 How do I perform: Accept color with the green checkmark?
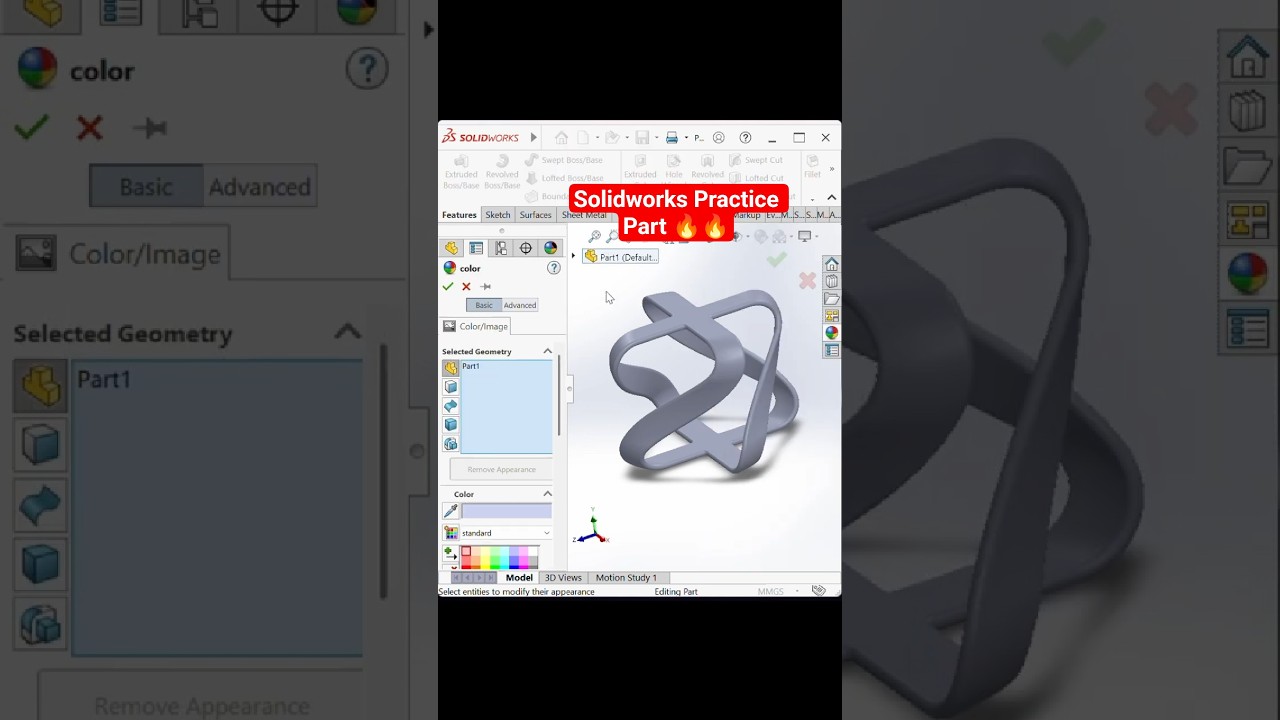click(448, 287)
